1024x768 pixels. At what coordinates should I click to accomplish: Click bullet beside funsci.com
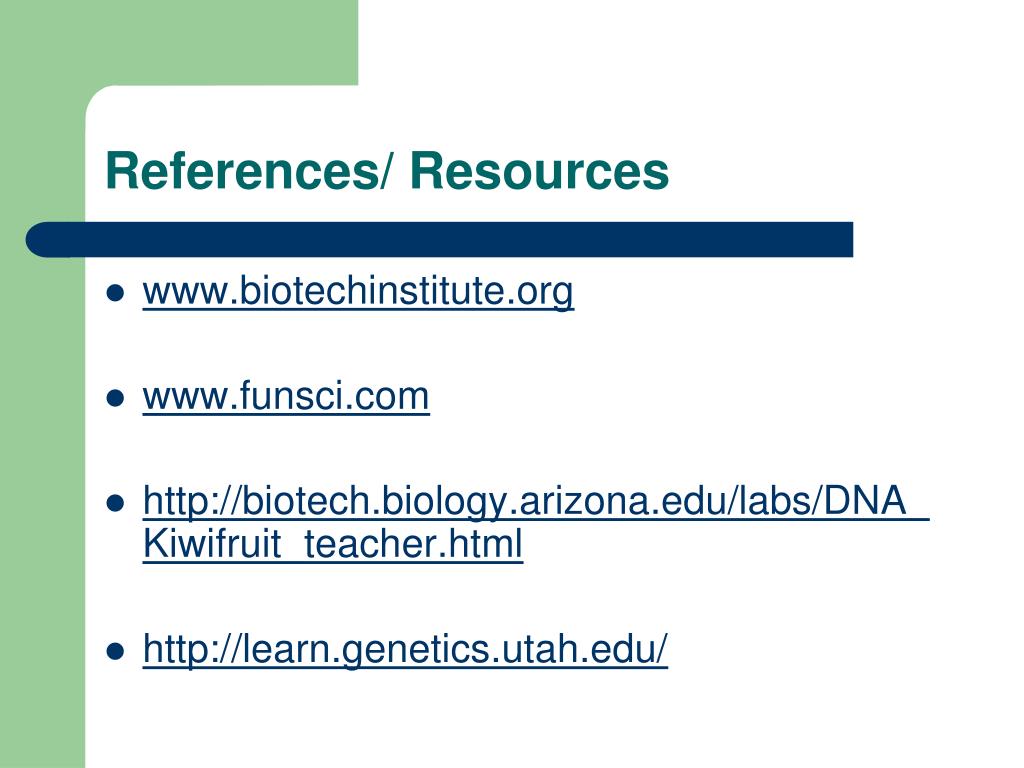click(115, 398)
